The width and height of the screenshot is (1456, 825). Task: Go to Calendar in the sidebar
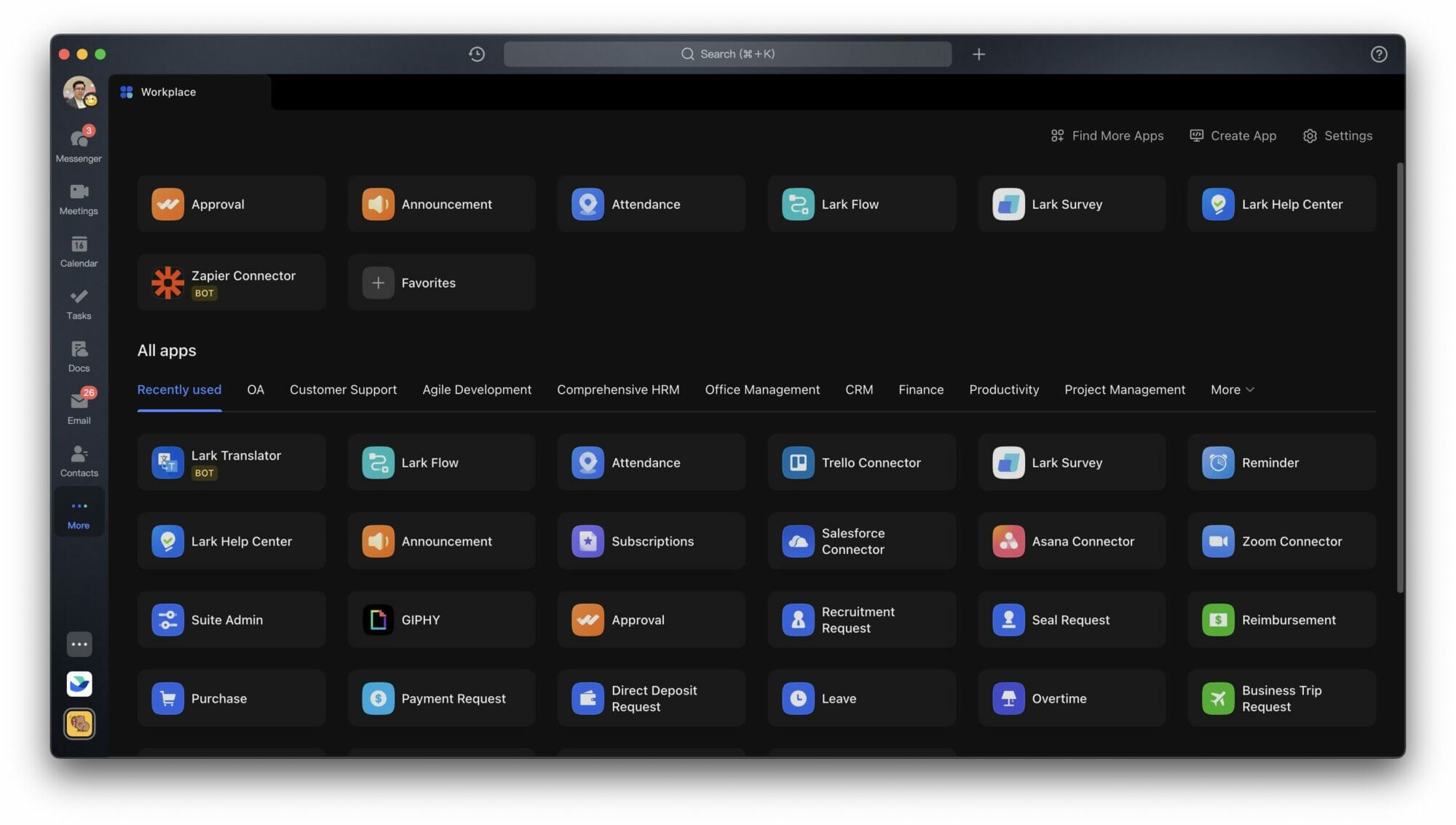pyautogui.click(x=79, y=250)
